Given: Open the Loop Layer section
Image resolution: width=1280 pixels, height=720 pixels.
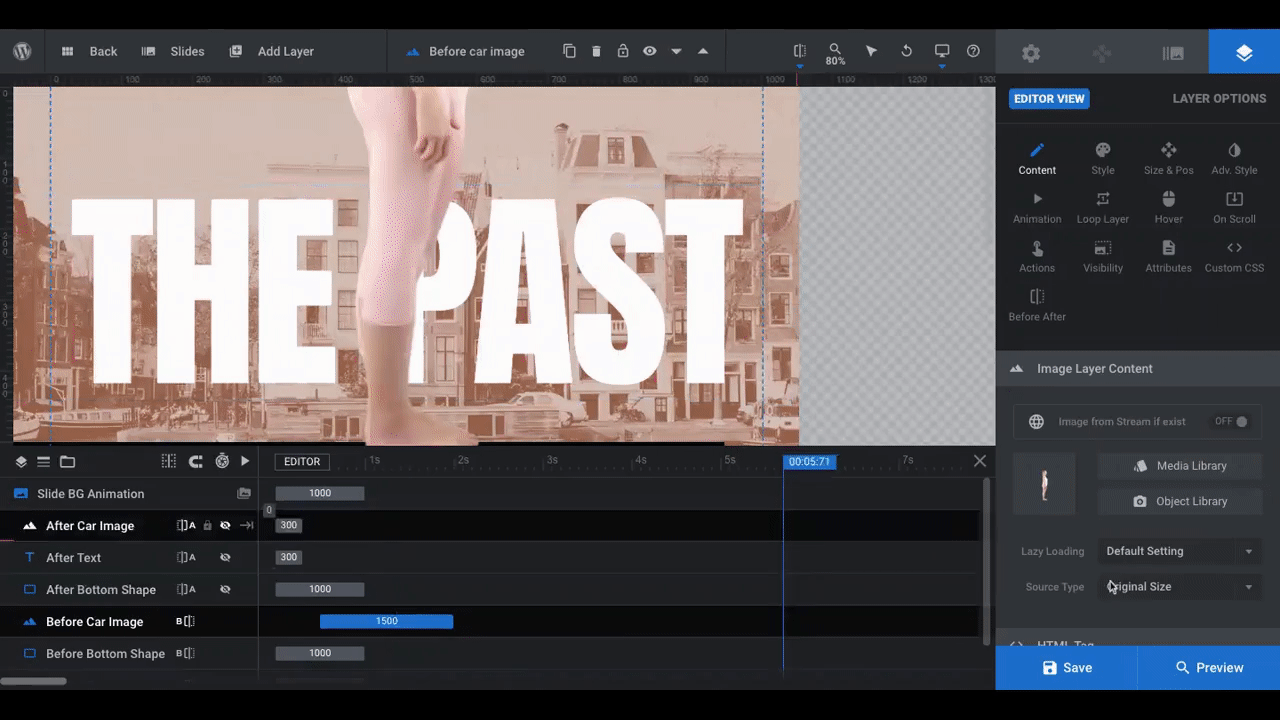Looking at the screenshot, I should tap(1103, 208).
